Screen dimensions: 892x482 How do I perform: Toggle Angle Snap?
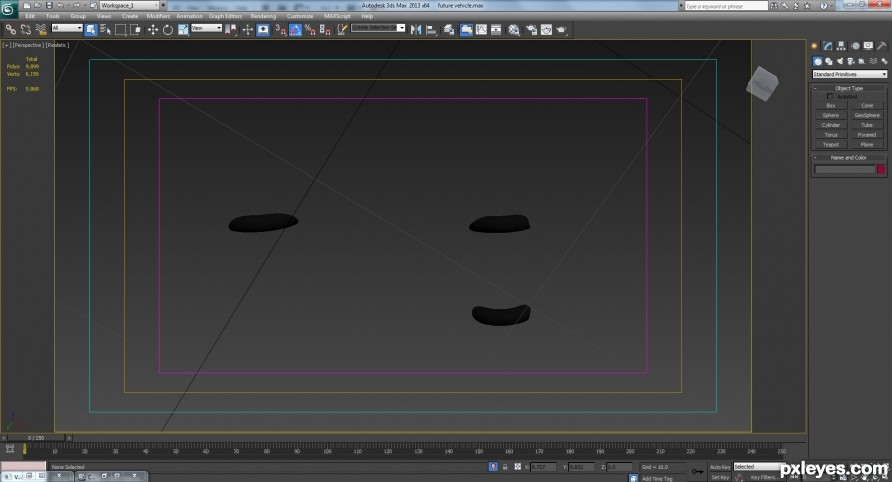(295, 30)
